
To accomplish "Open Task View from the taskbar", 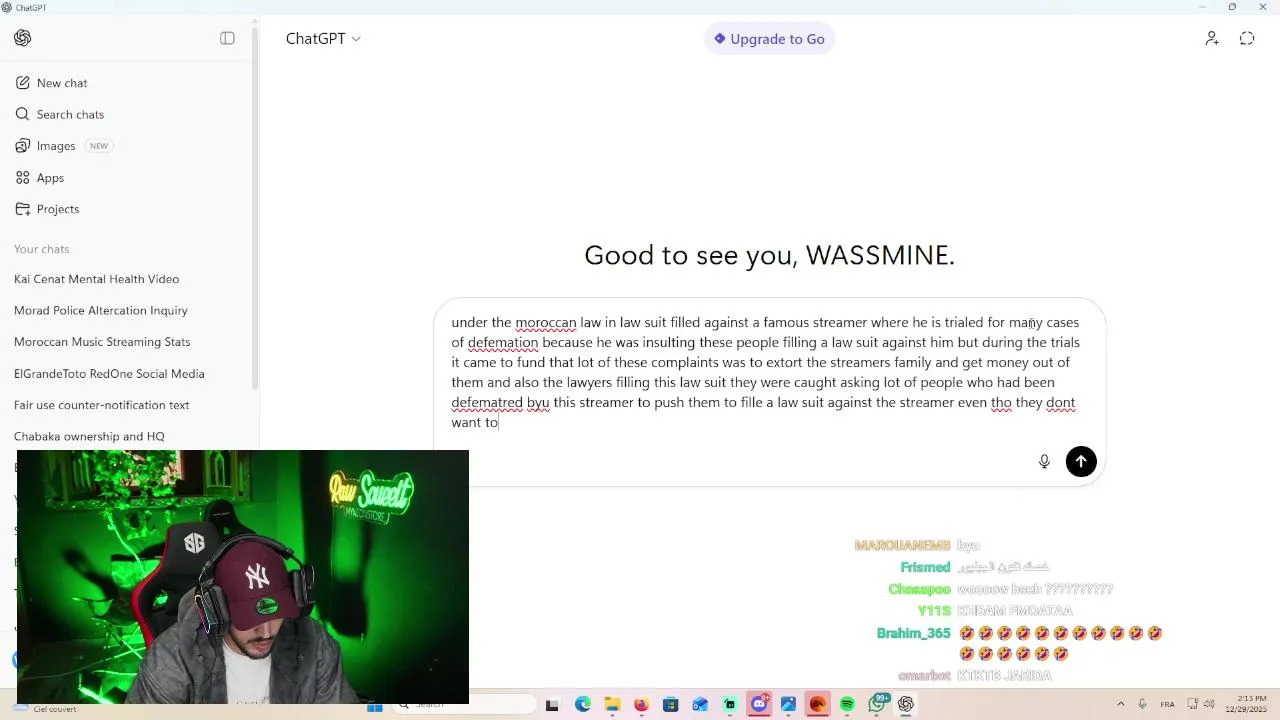I will tap(552, 705).
